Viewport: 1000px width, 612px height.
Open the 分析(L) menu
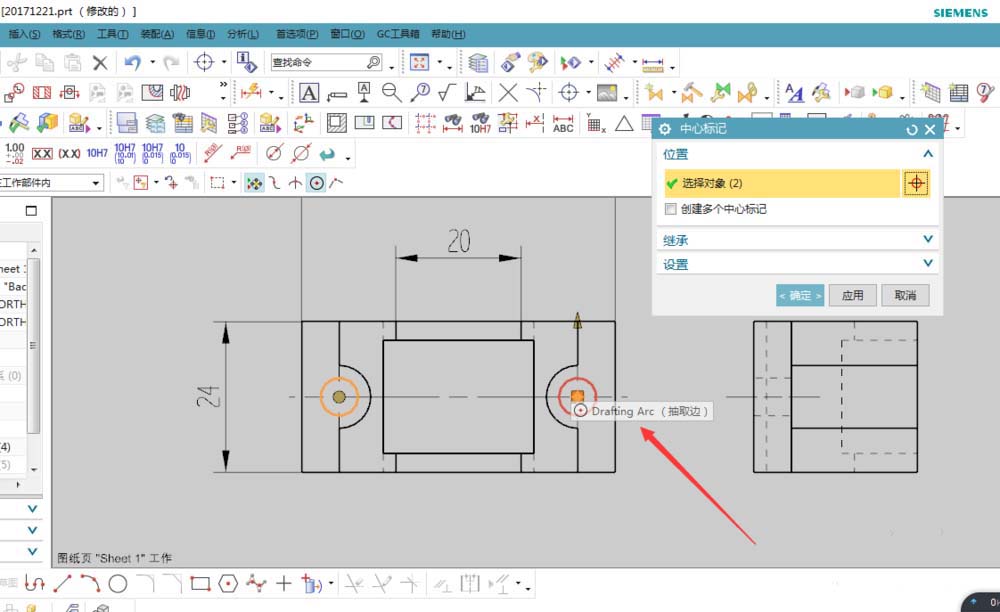pyautogui.click(x=243, y=34)
